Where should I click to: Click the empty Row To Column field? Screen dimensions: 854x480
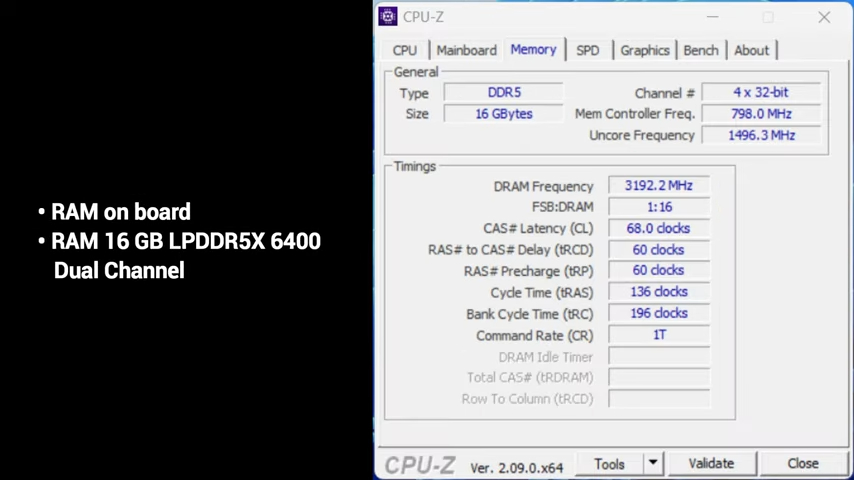pos(659,399)
